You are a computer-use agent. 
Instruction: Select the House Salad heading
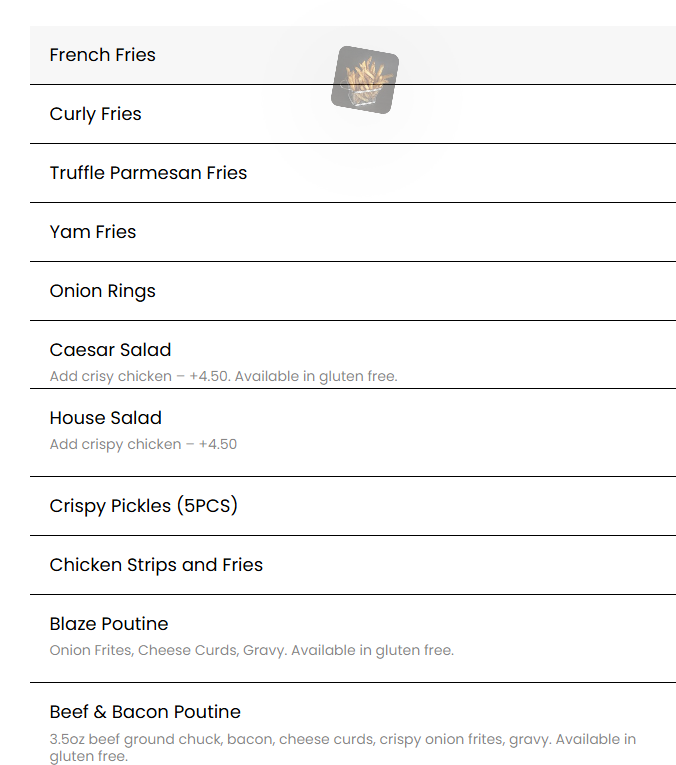click(105, 418)
